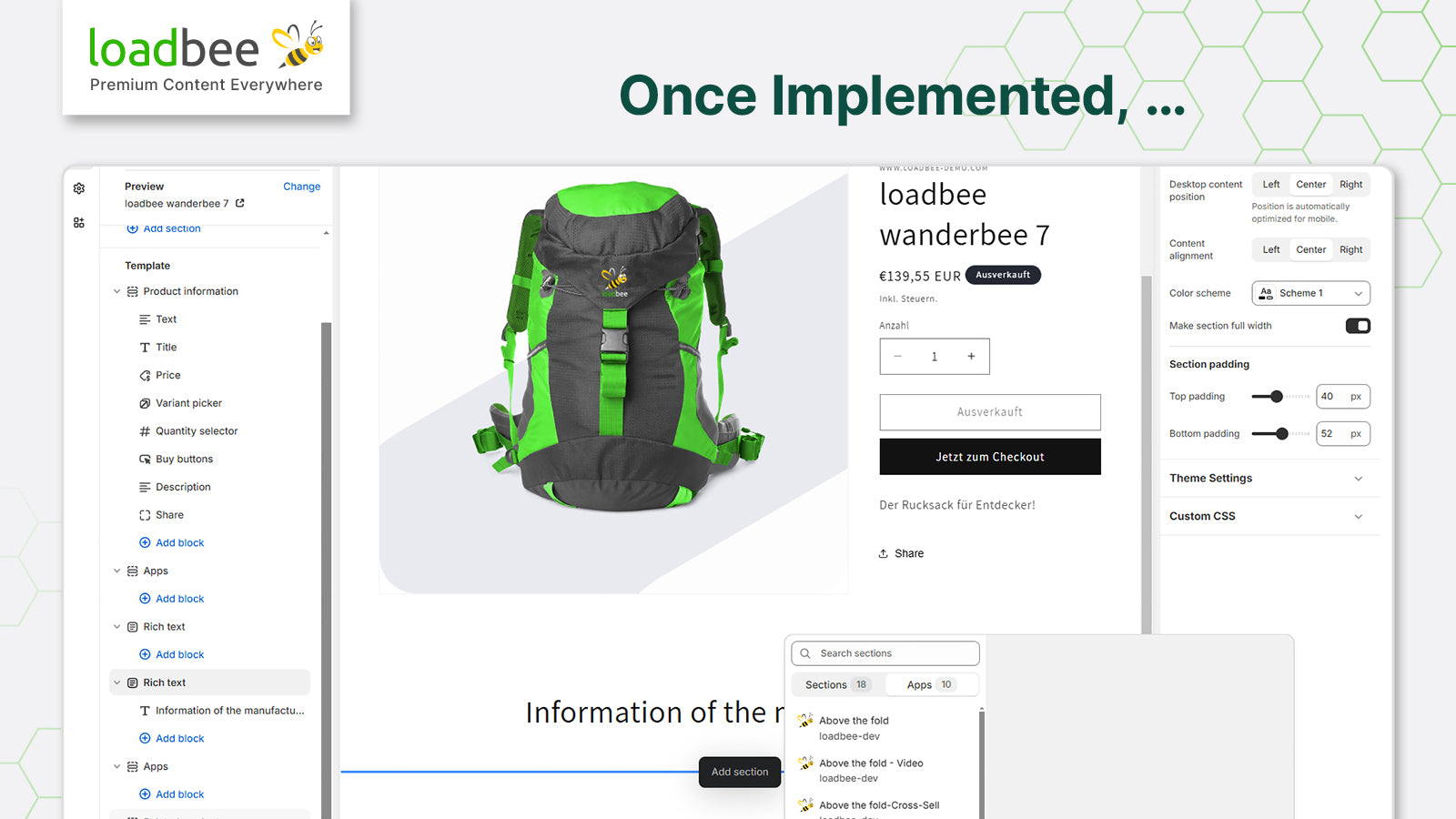
Task: Enable Make section full width
Action: click(1357, 325)
